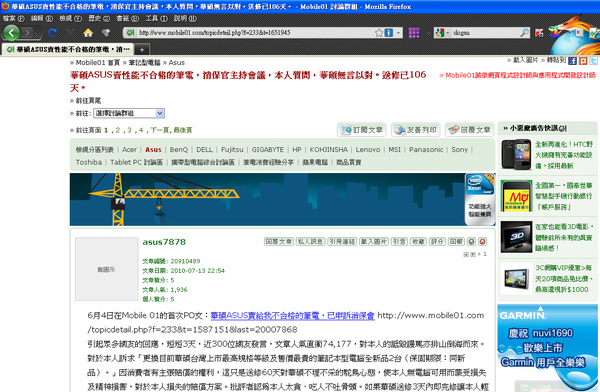The width and height of the screenshot is (600, 392).
Task: Click the red round icon in post toolbar
Action: [x=483, y=242]
